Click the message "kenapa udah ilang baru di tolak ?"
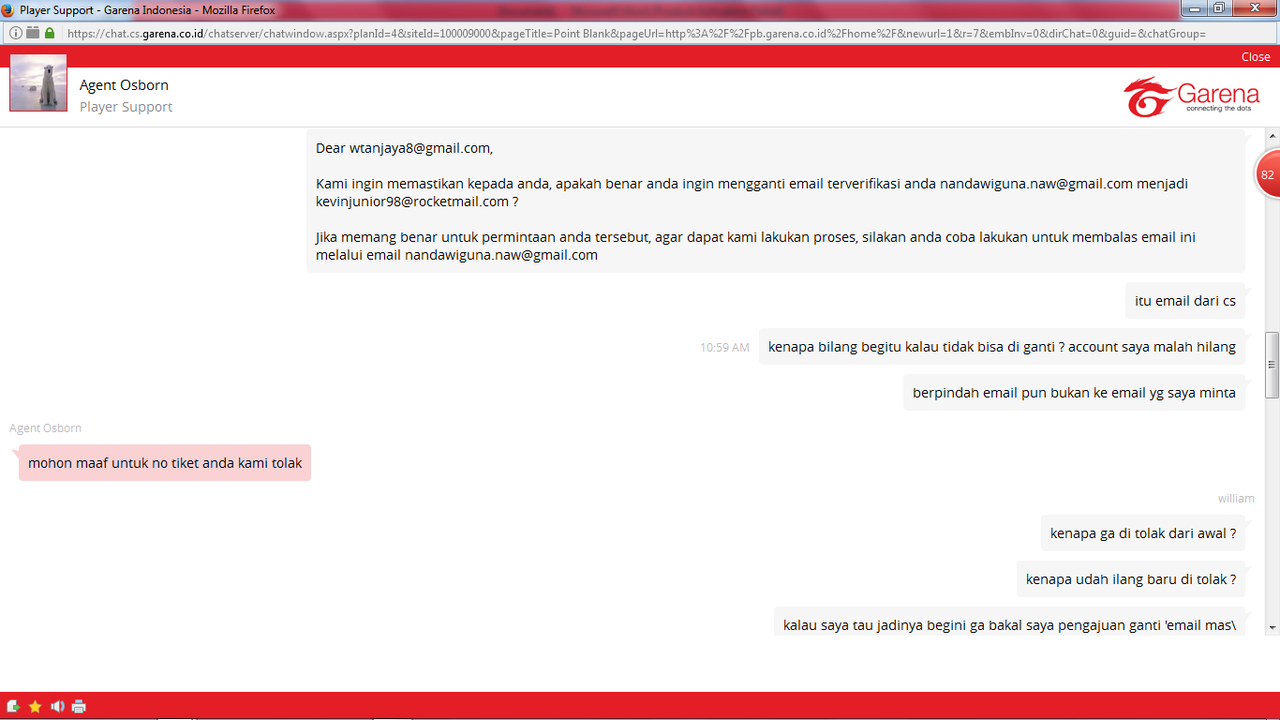1280x720 pixels. tap(1131, 579)
